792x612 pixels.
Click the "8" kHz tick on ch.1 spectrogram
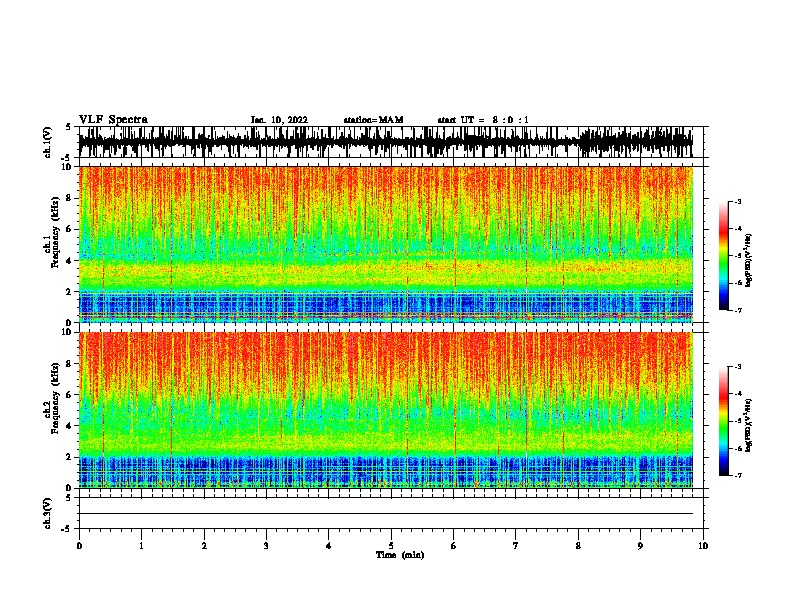pos(70,198)
